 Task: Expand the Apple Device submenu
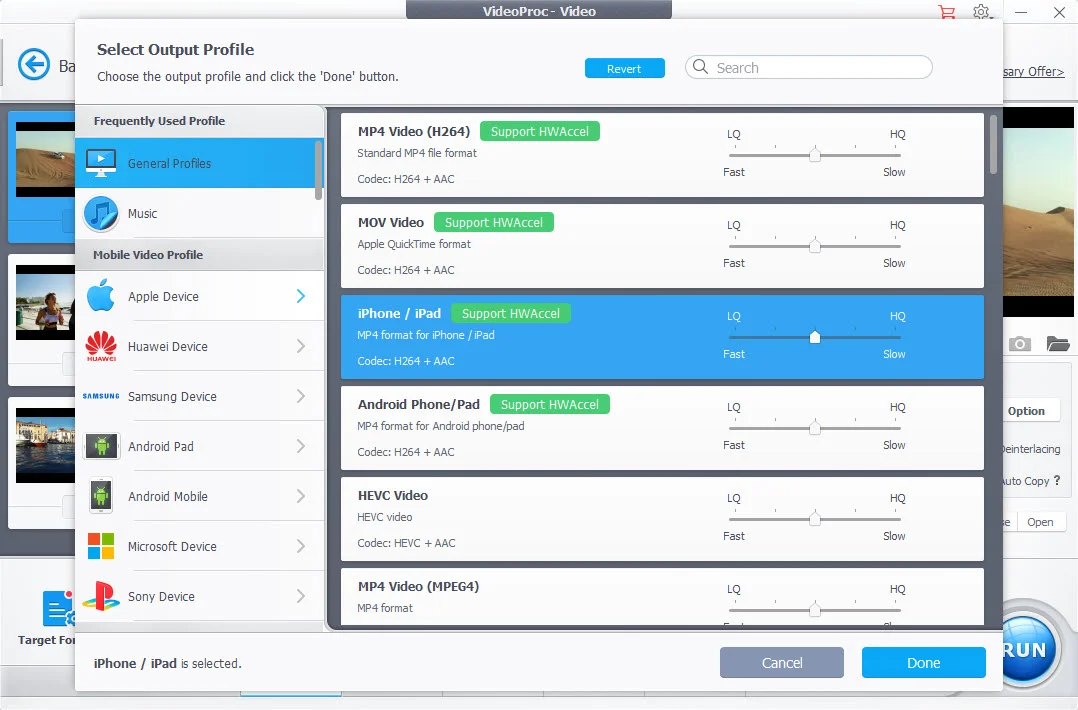pos(300,295)
